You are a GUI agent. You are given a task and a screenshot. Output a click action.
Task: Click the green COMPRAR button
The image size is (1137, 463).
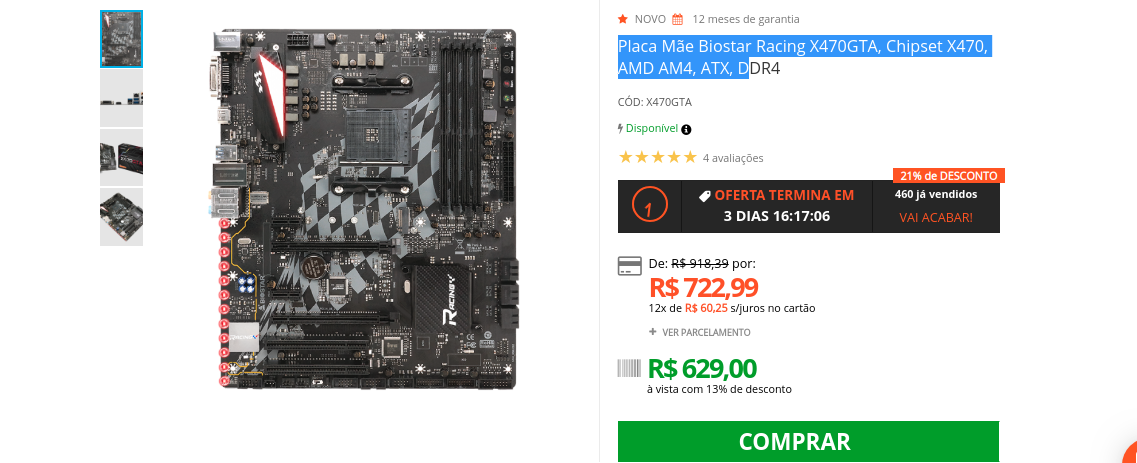pyautogui.click(x=808, y=441)
